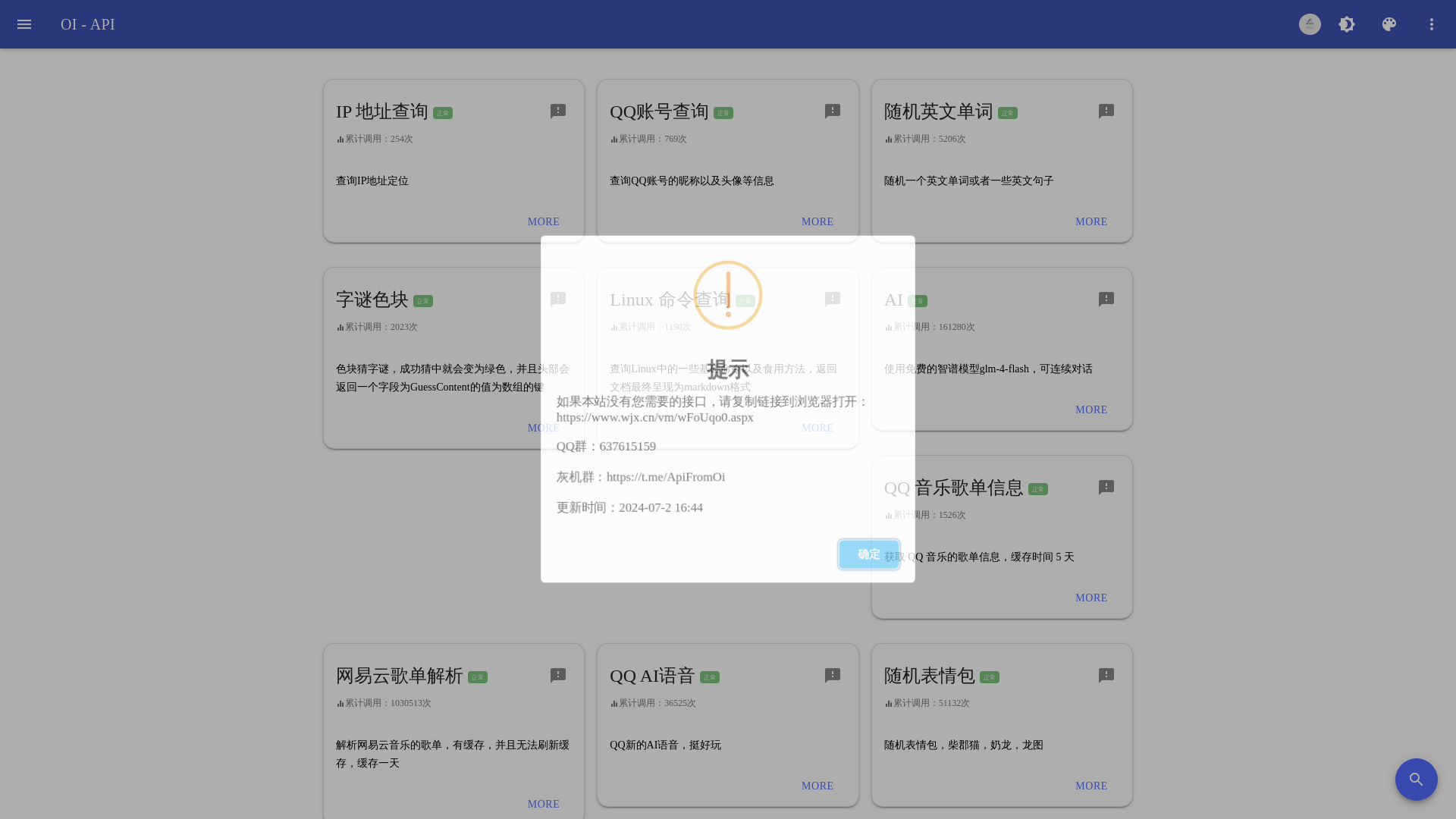
Task: Click the user avatar in header
Action: pos(1310,24)
